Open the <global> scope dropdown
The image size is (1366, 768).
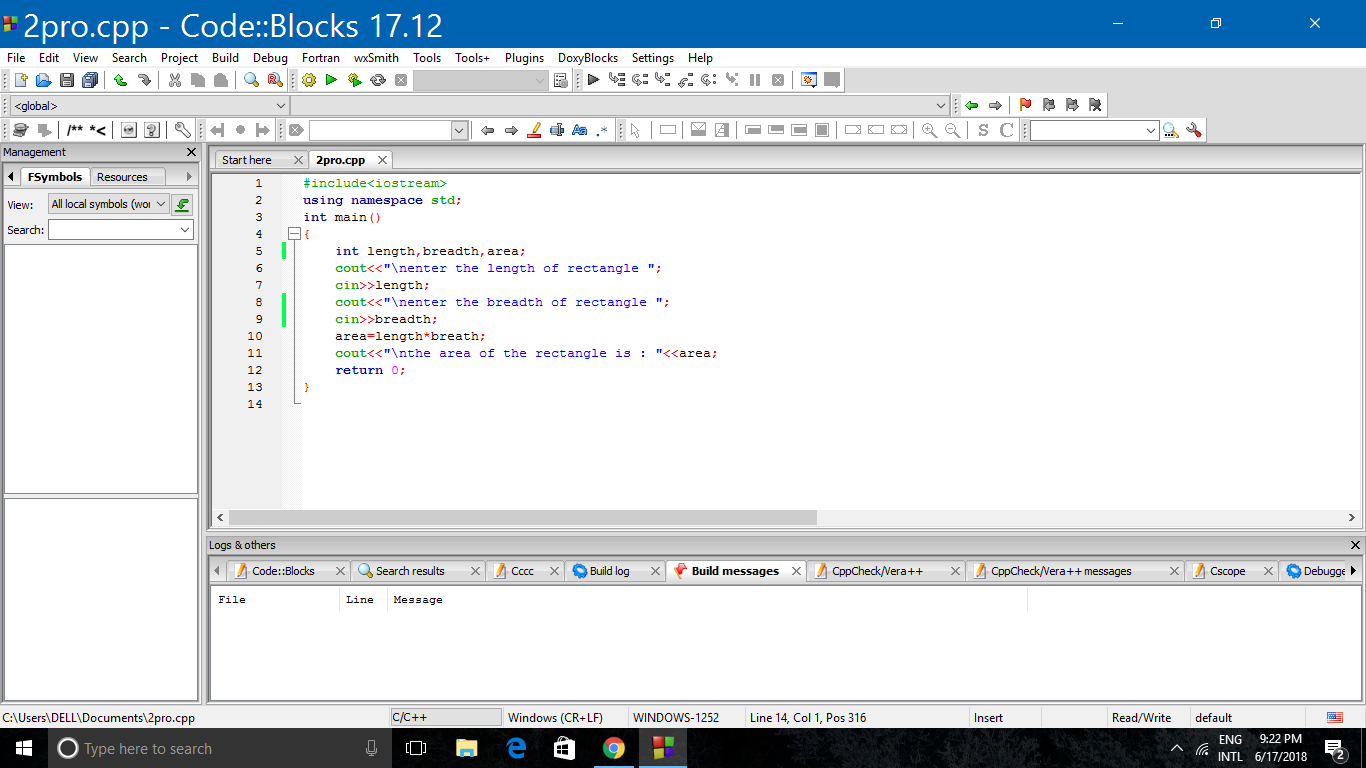click(x=280, y=105)
